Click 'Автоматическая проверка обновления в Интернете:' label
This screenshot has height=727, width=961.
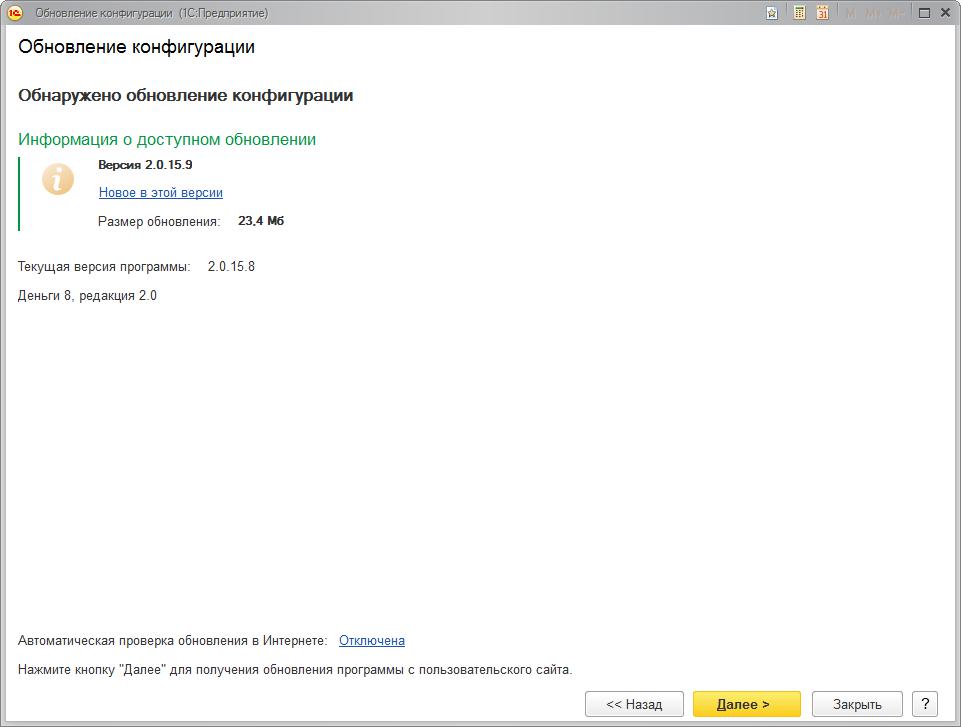click(173, 641)
